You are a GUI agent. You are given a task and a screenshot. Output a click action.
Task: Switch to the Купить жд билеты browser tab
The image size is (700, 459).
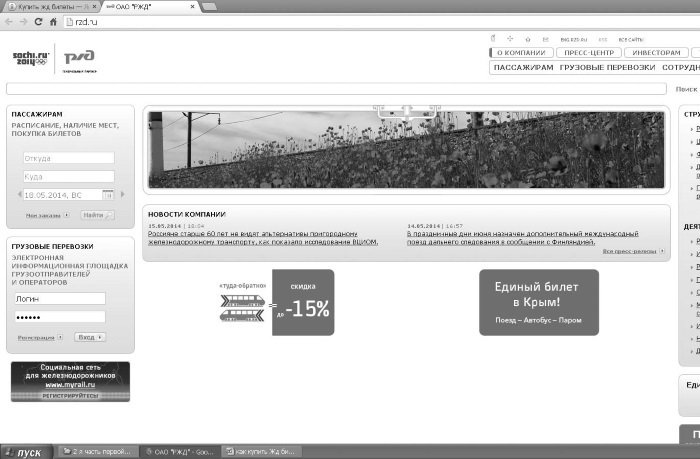pos(53,7)
